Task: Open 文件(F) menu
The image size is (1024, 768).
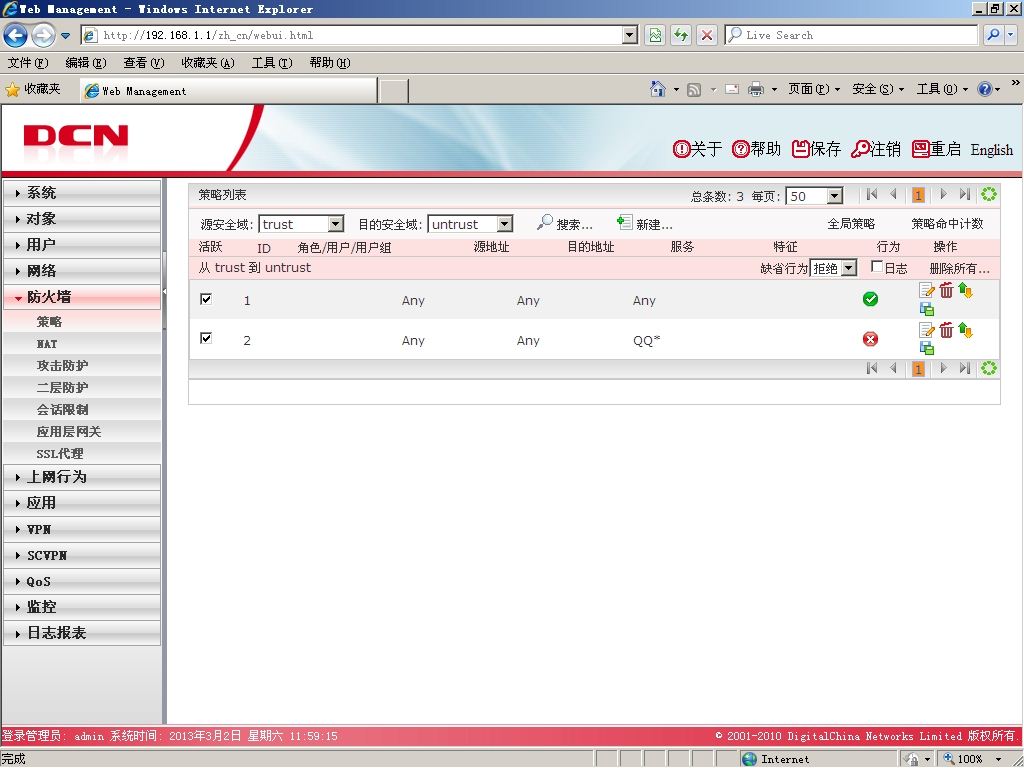Action: [28, 63]
